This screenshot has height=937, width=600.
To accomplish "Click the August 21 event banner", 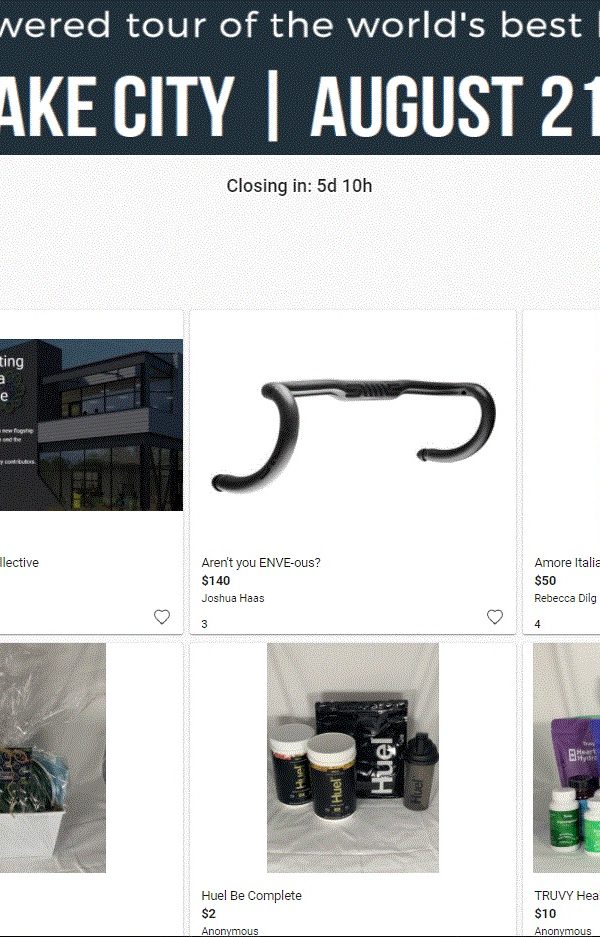I will tap(300, 77).
